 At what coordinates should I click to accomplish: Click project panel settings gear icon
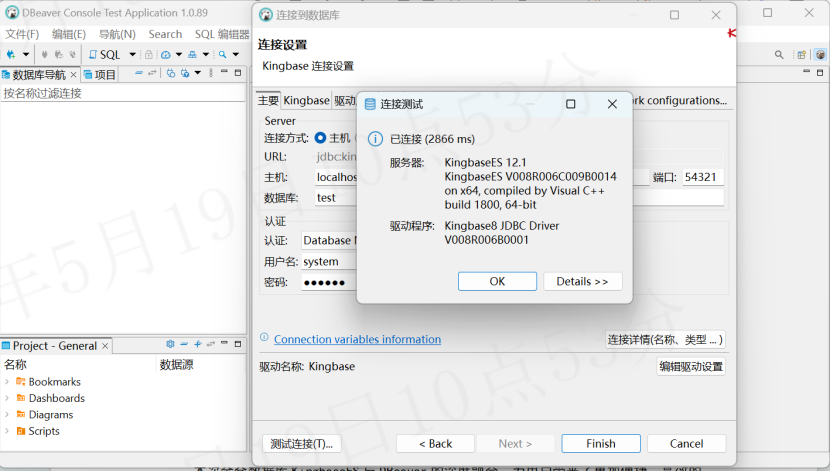[x=170, y=344]
